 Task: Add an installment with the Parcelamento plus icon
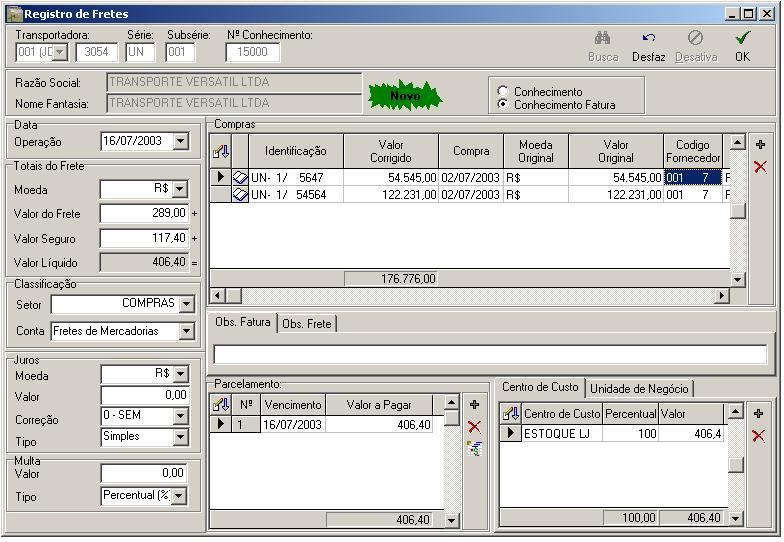[x=474, y=405]
